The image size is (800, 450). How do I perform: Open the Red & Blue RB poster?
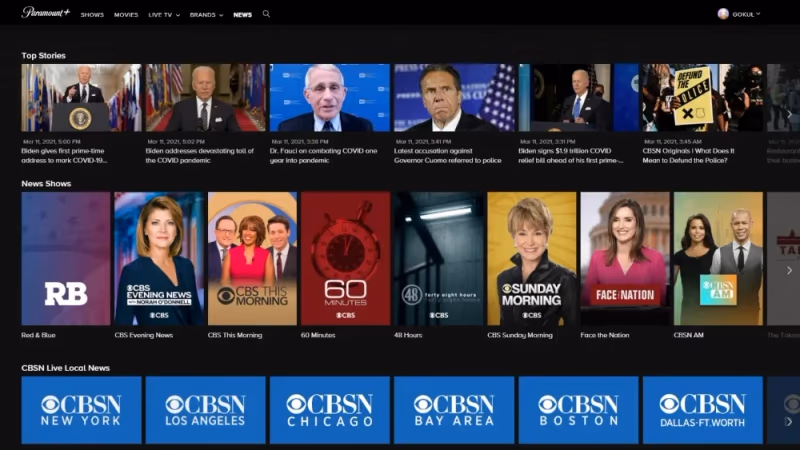click(66, 258)
